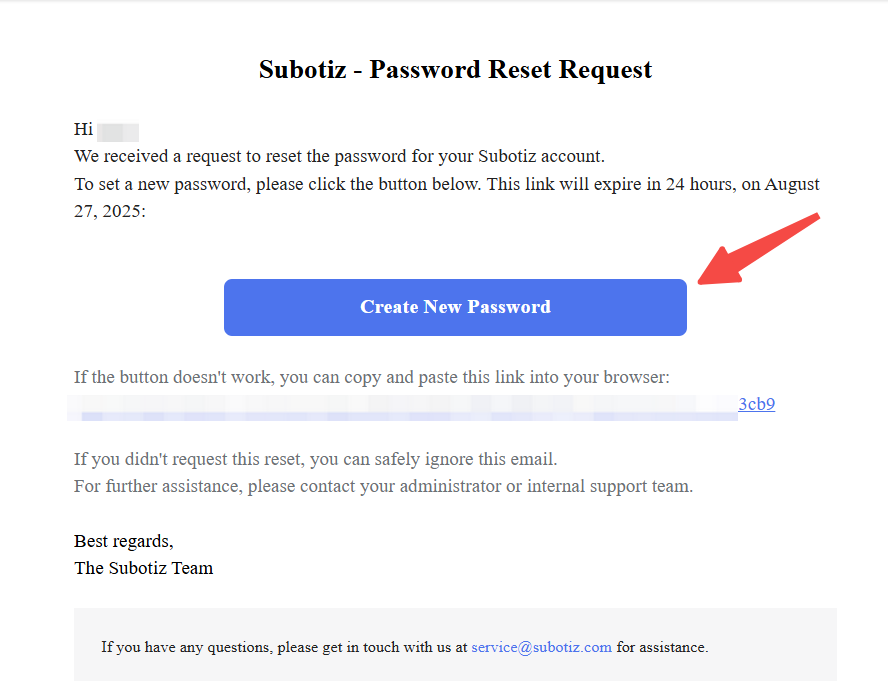Click "for assistance." at the footer end
The height and width of the screenshot is (681, 888).
(x=662, y=647)
